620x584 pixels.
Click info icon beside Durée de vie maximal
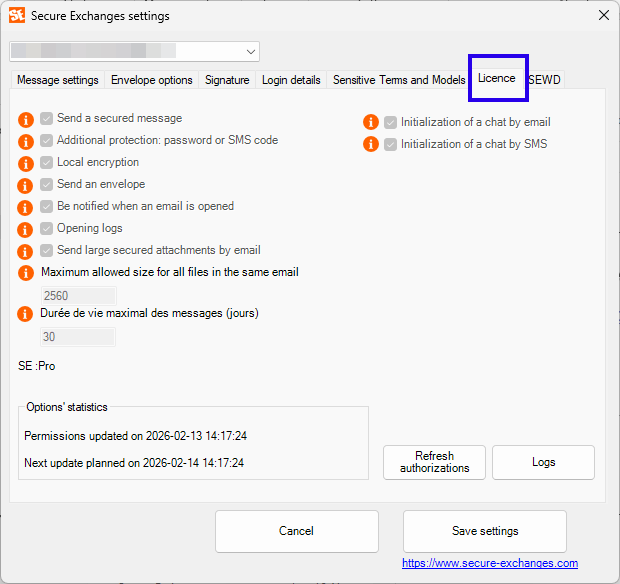coord(25,314)
